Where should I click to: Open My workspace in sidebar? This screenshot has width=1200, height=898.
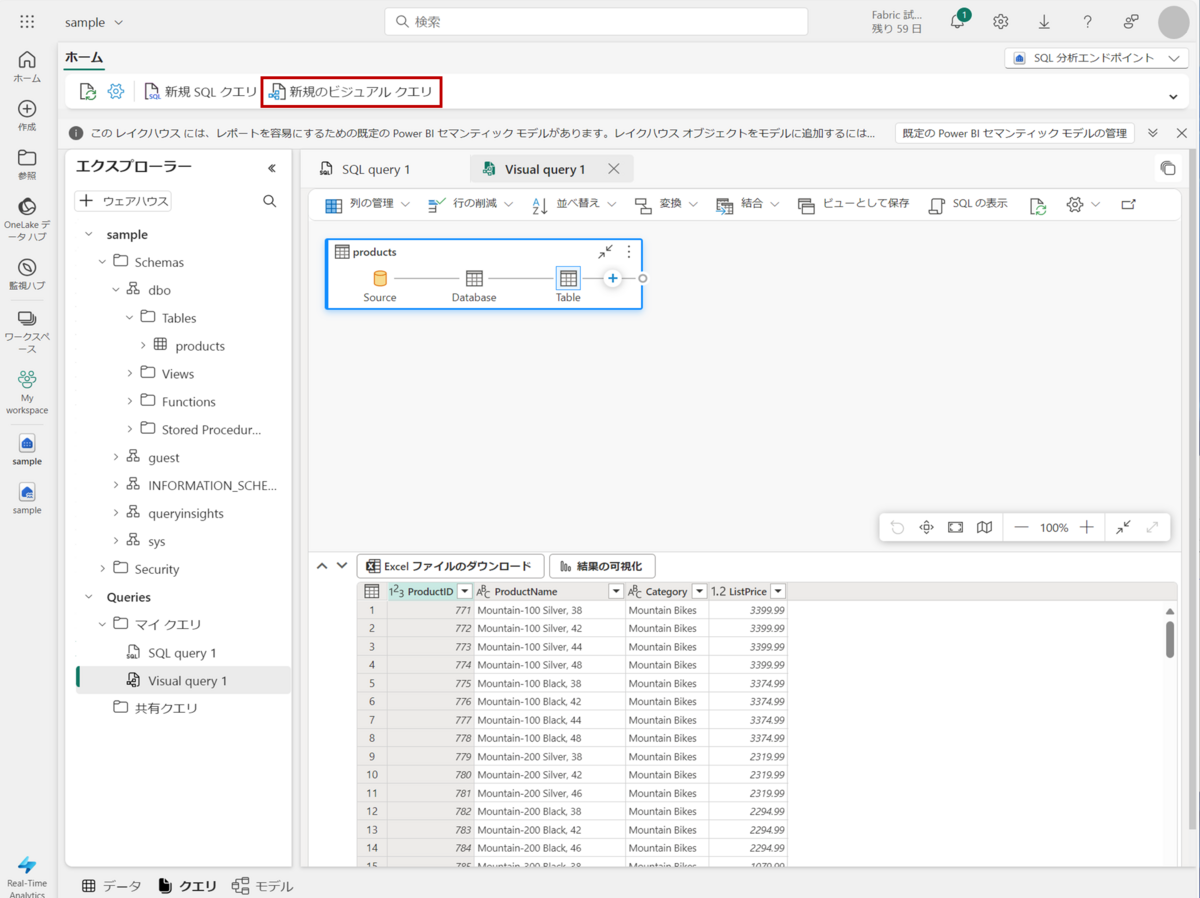click(x=27, y=392)
